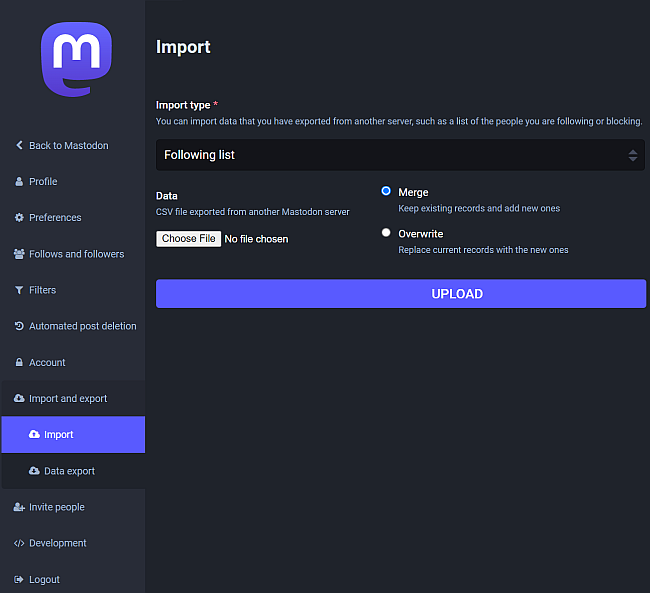Image resolution: width=650 pixels, height=593 pixels.
Task: Click the Overwrite option label
Action: 421,234
